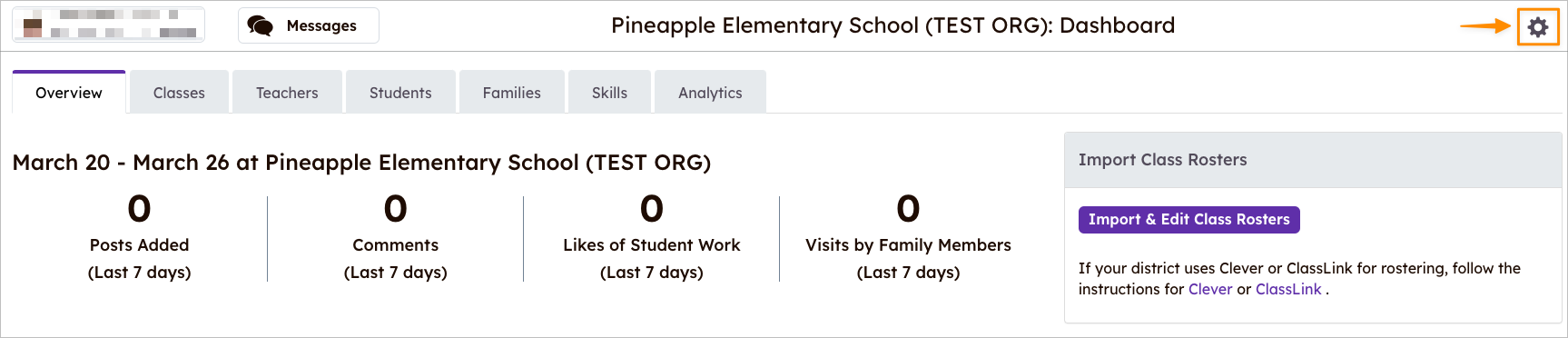Go to the Families tab
1568x338 pixels.
(x=512, y=93)
